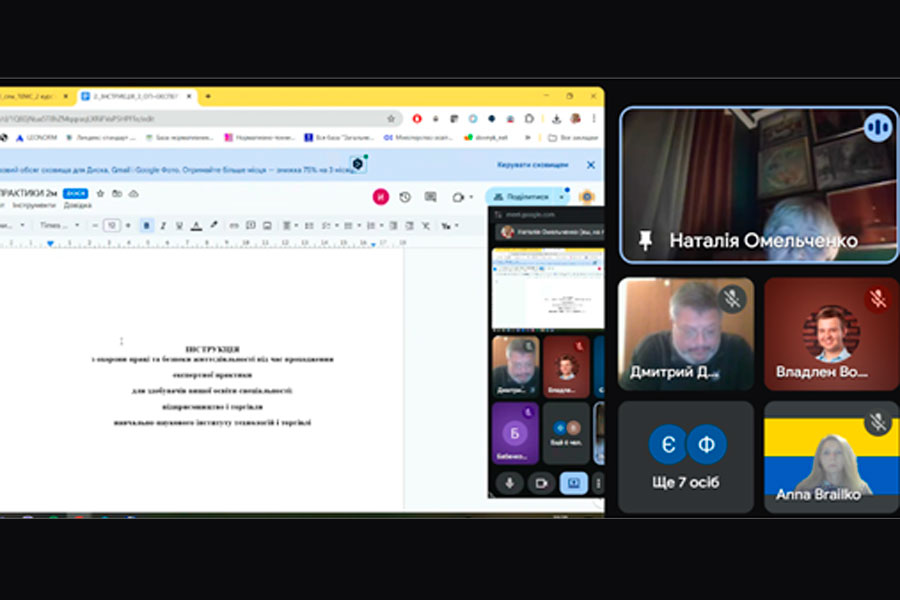Increase font size with plus button
The height and width of the screenshot is (600, 900).
pos(128,226)
